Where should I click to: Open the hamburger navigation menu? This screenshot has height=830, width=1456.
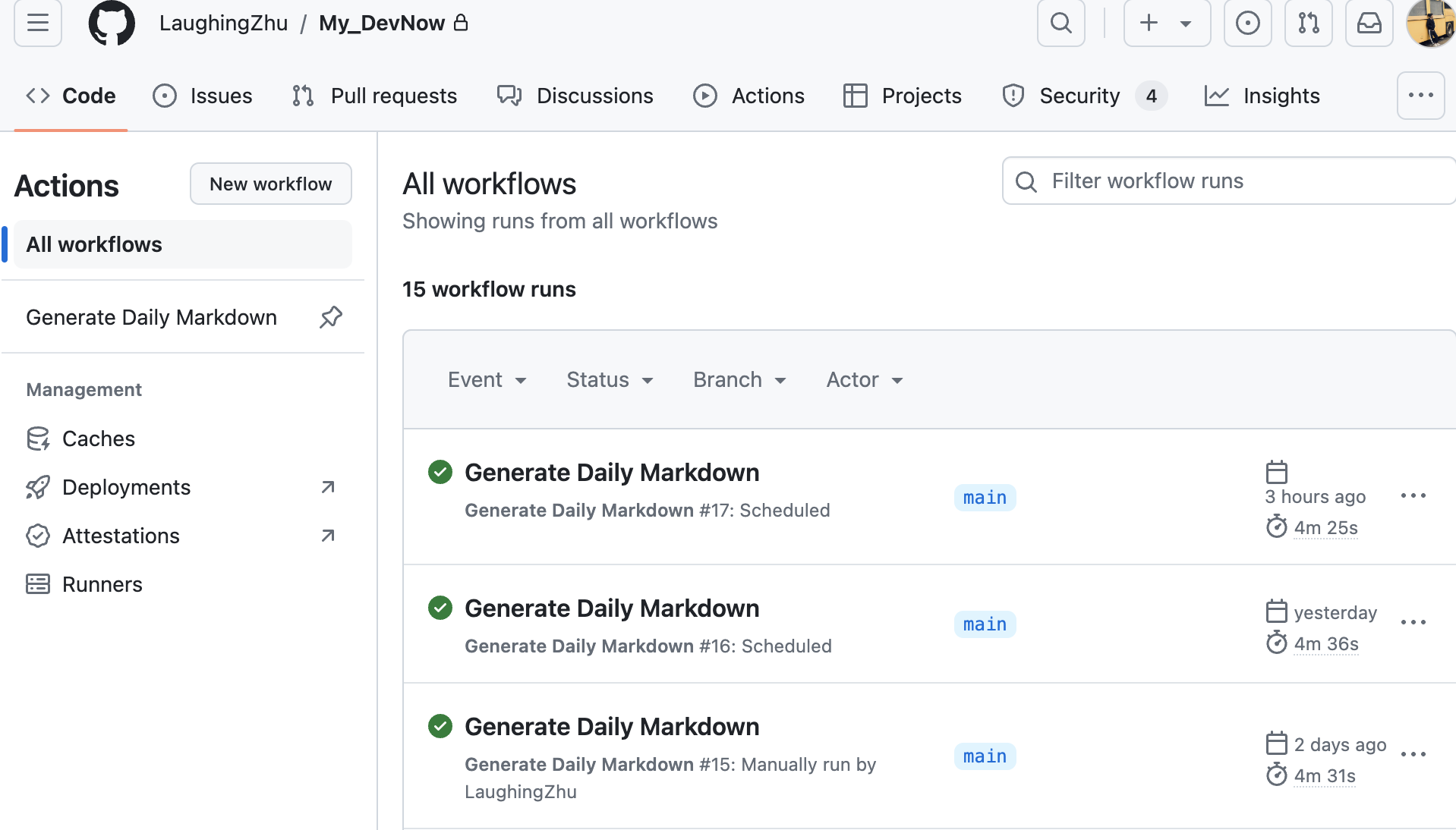[37, 23]
